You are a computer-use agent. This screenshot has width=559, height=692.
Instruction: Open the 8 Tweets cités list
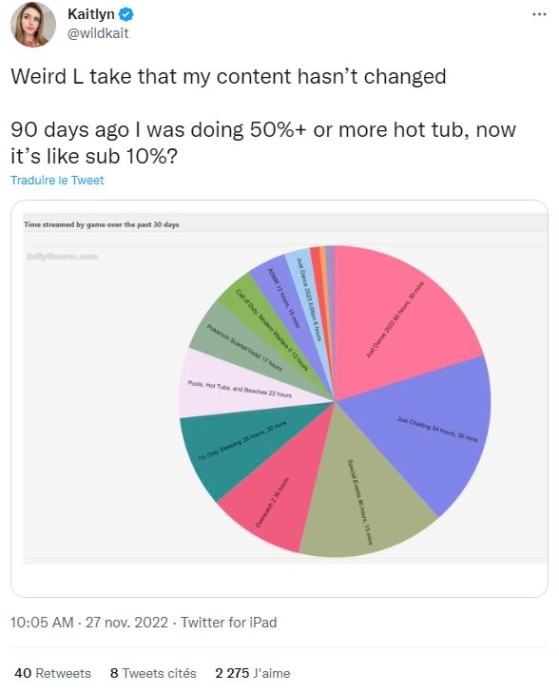(153, 673)
